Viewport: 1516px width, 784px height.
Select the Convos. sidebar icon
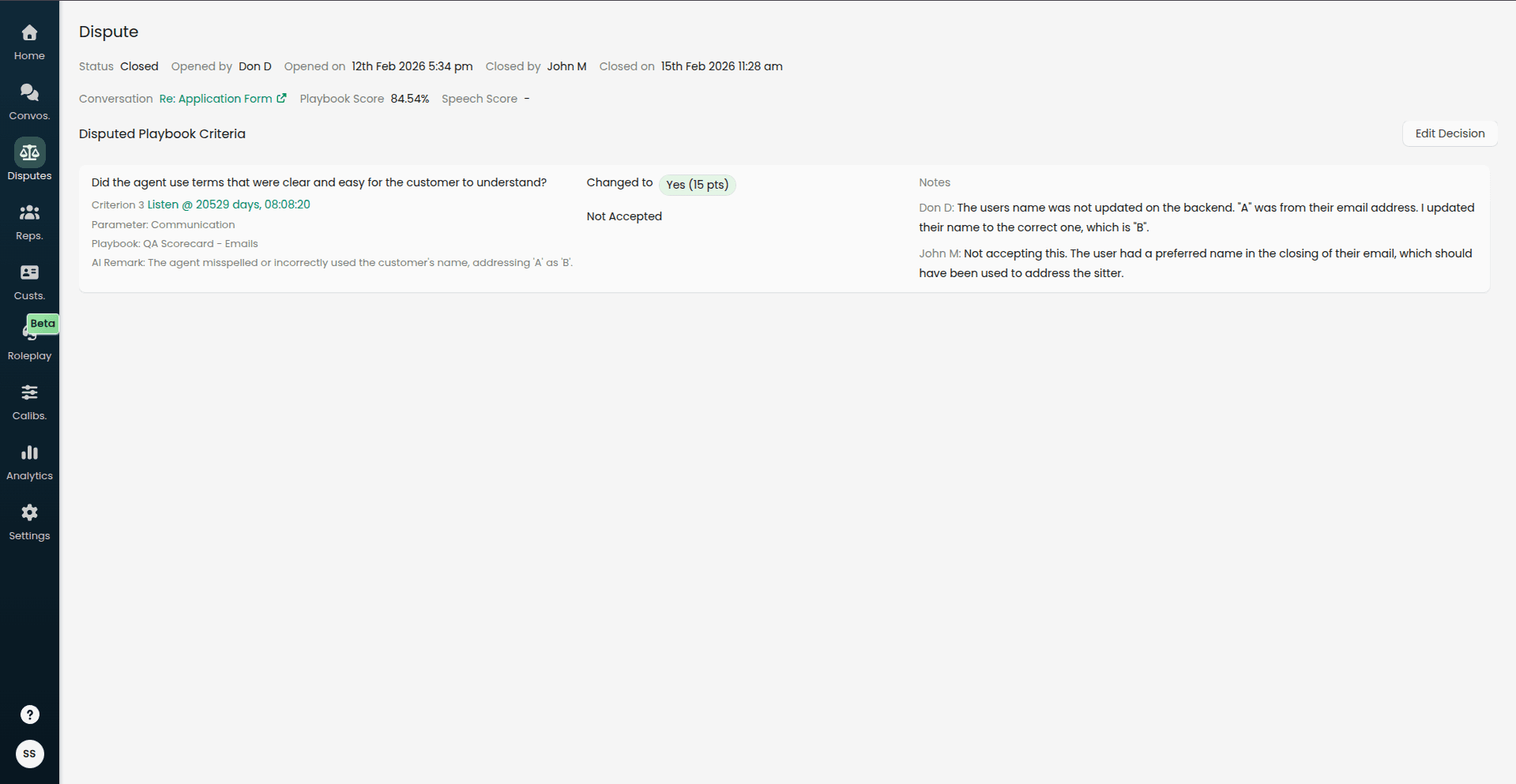pyautogui.click(x=29, y=101)
